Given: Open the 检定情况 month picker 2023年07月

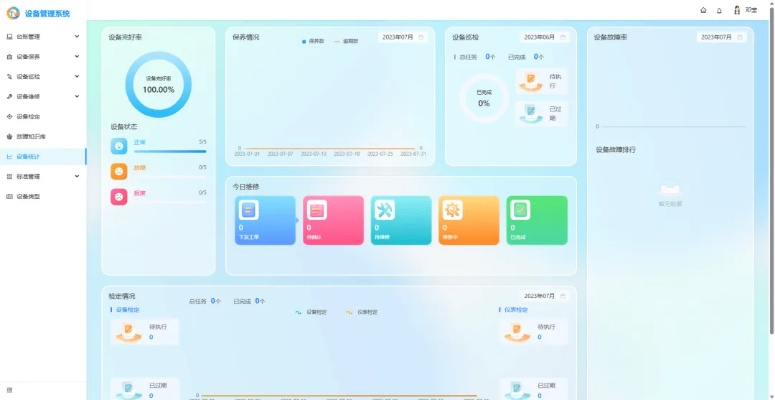Looking at the screenshot, I should click(x=545, y=296).
